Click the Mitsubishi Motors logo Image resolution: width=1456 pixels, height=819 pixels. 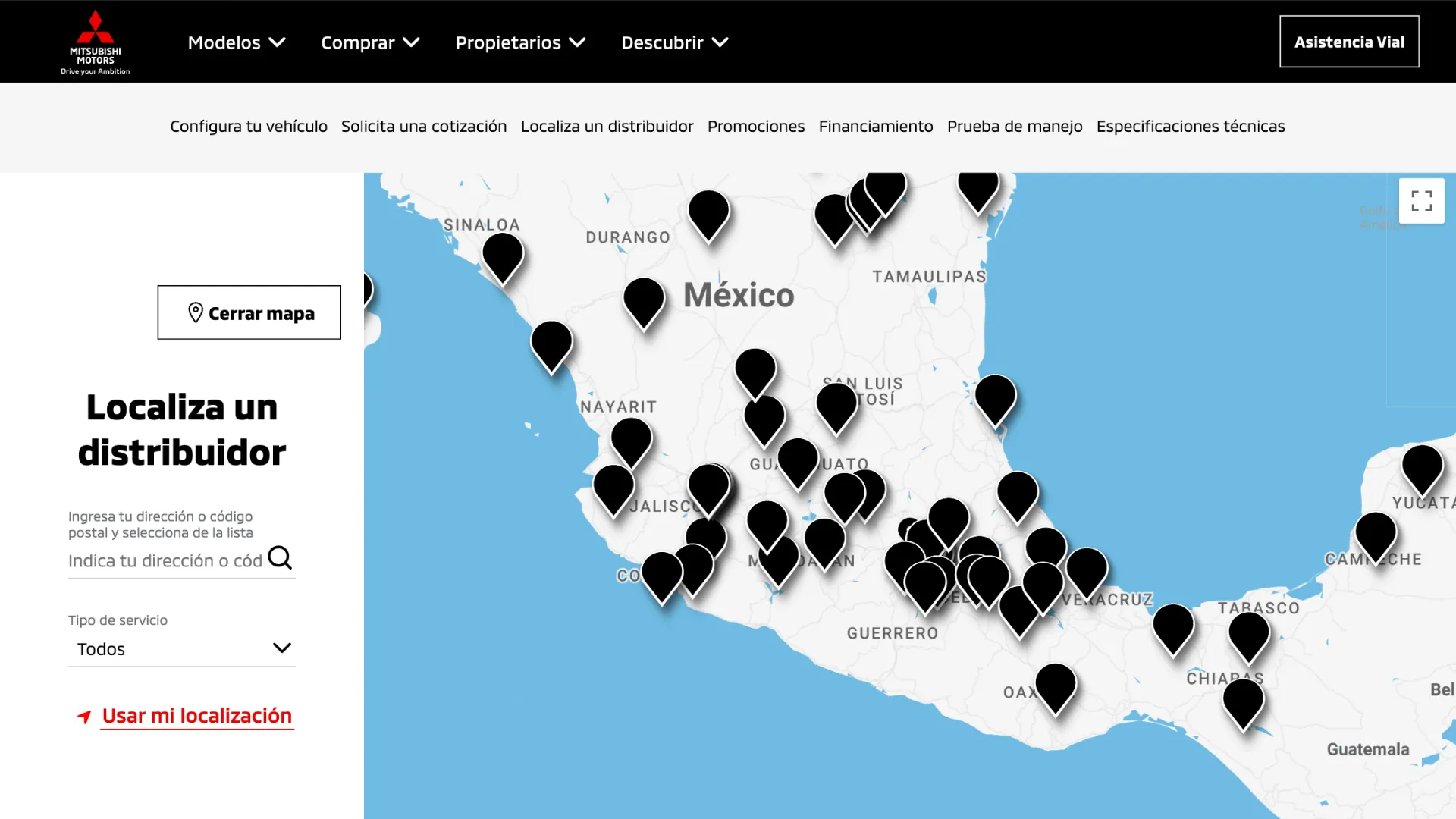(x=96, y=42)
